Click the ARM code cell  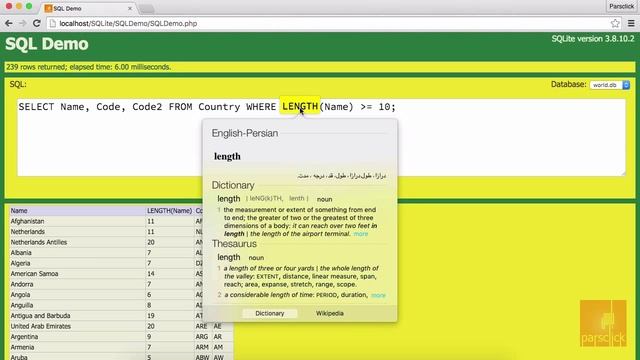[x=202, y=347]
